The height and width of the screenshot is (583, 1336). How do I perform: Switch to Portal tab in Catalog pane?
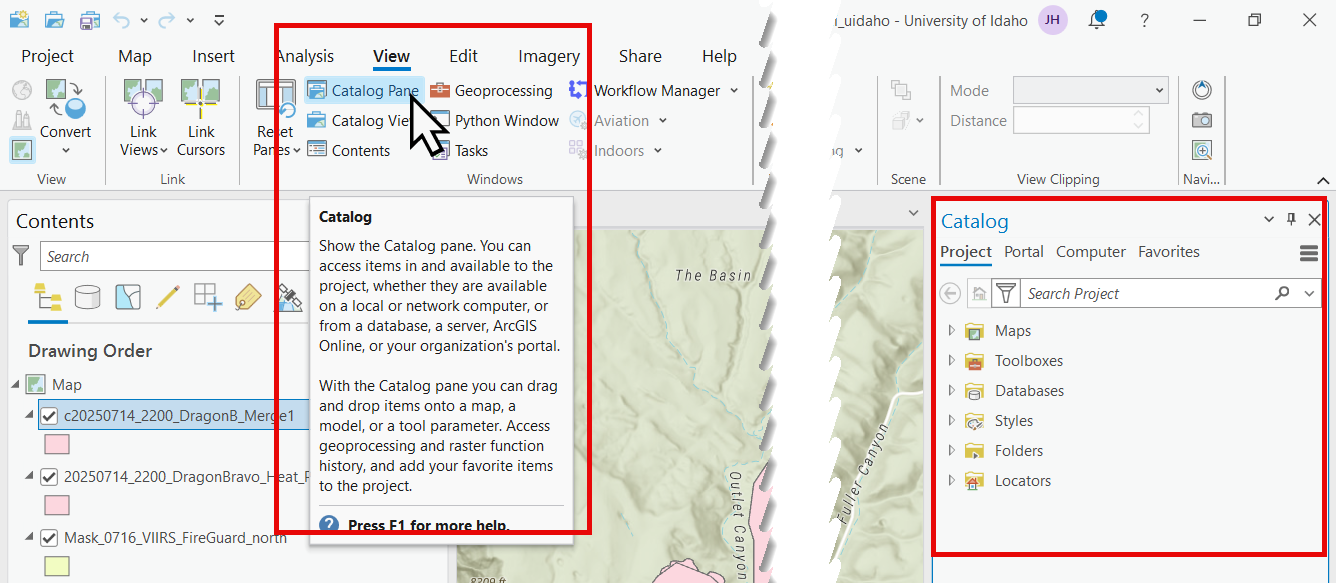click(1024, 252)
